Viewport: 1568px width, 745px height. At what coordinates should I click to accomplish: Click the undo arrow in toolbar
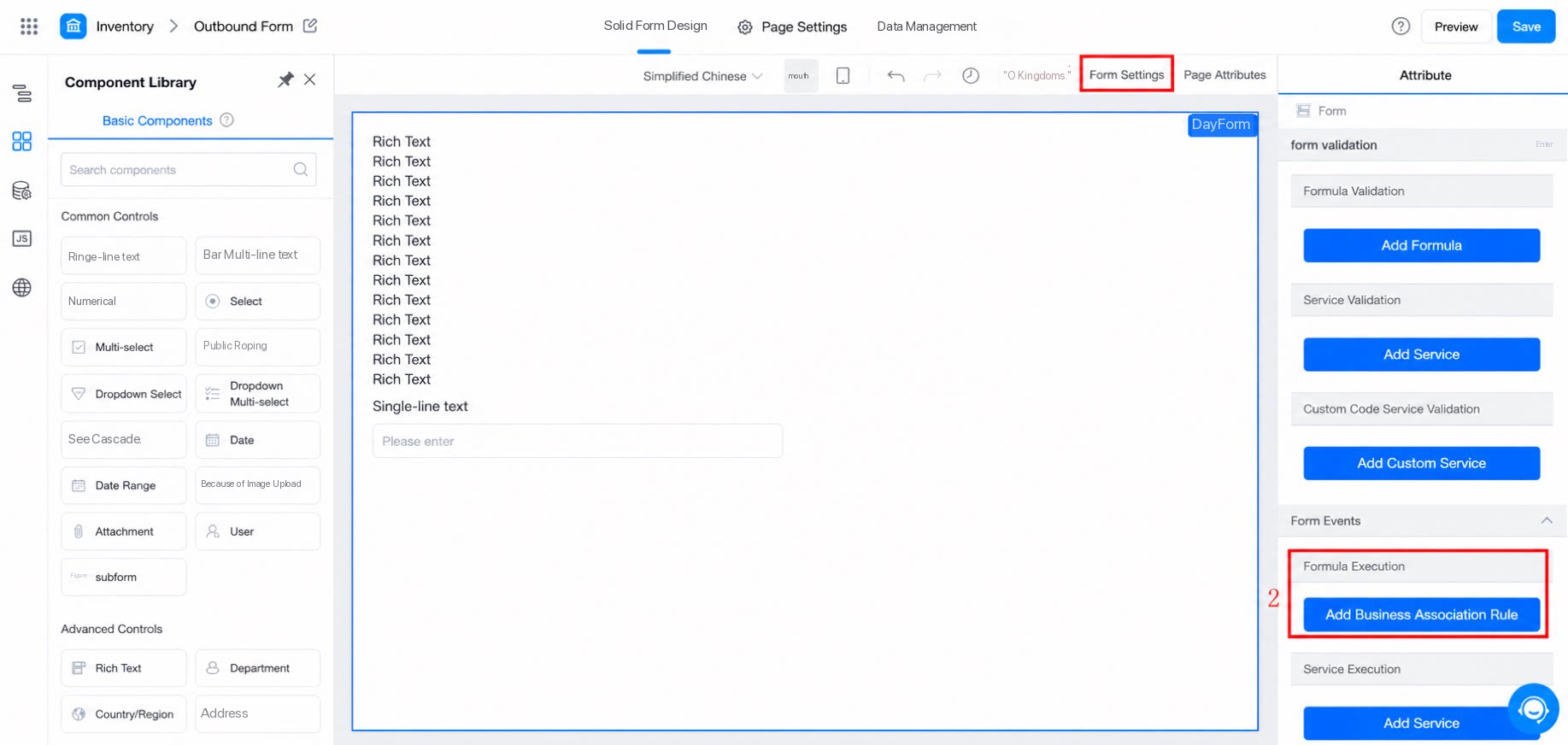(x=896, y=76)
